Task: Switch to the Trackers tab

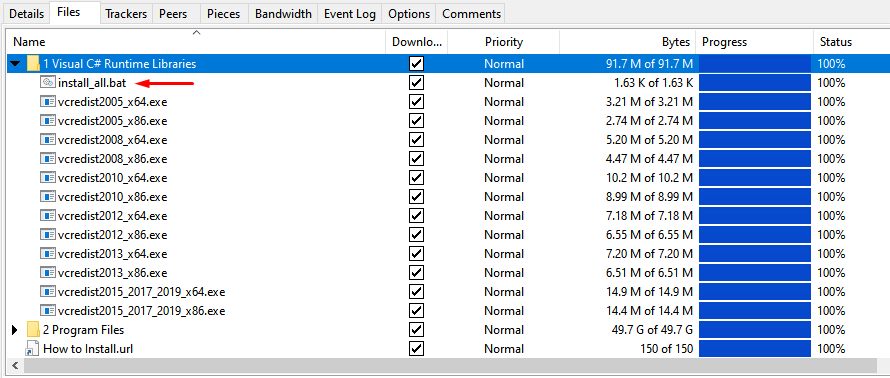Action: 127,14
